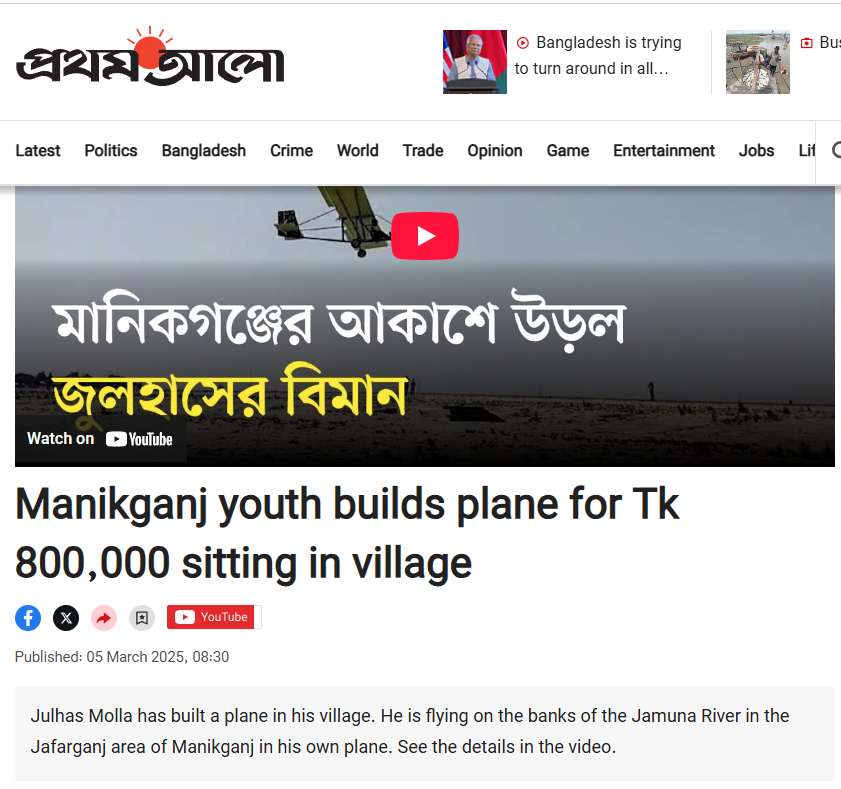The height and width of the screenshot is (789, 841).
Task: Bookmark this article
Action: [x=142, y=618]
